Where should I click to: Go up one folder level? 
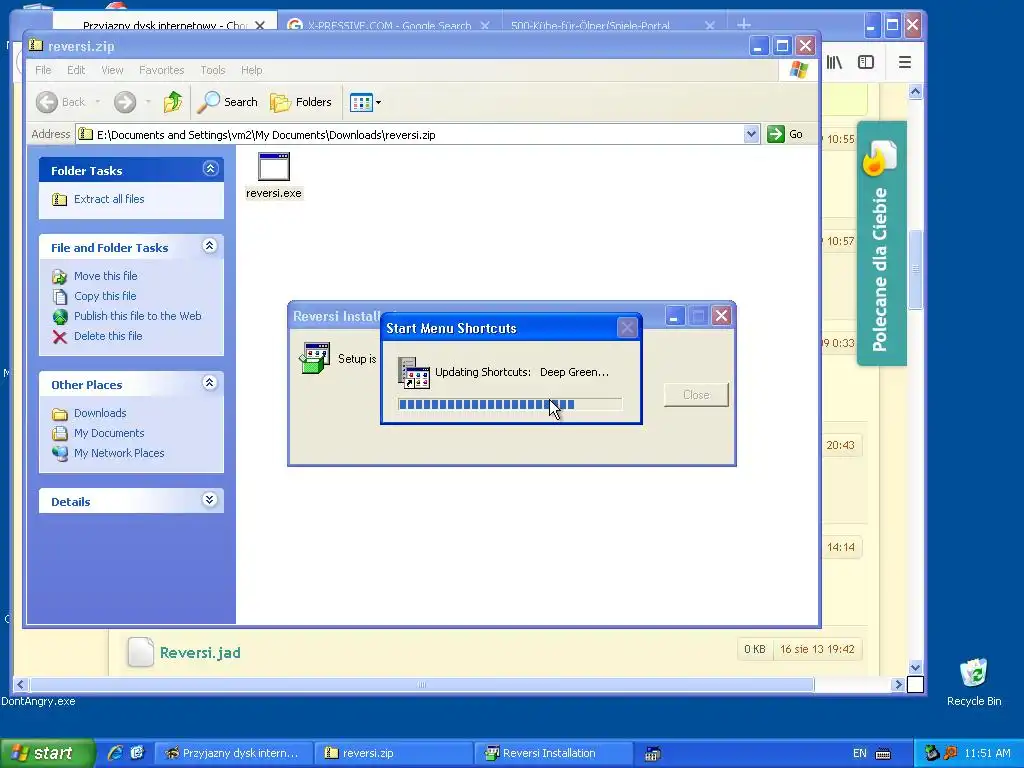pos(173,102)
